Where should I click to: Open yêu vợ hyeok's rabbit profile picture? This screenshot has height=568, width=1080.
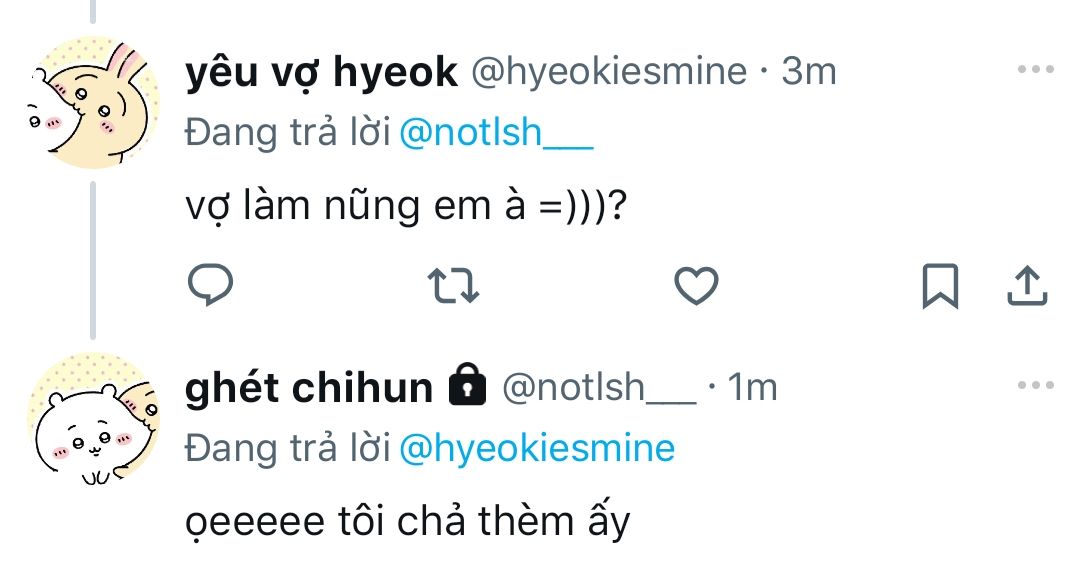(x=92, y=102)
